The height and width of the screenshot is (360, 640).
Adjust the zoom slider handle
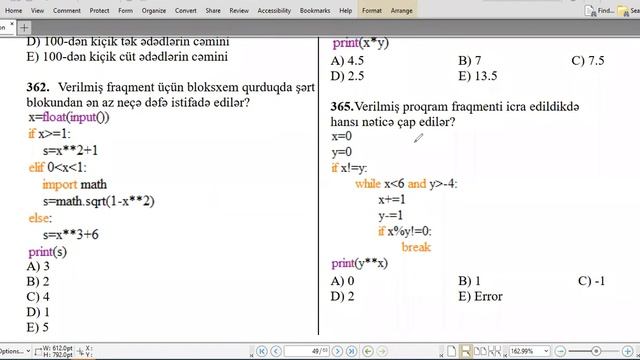596,351
